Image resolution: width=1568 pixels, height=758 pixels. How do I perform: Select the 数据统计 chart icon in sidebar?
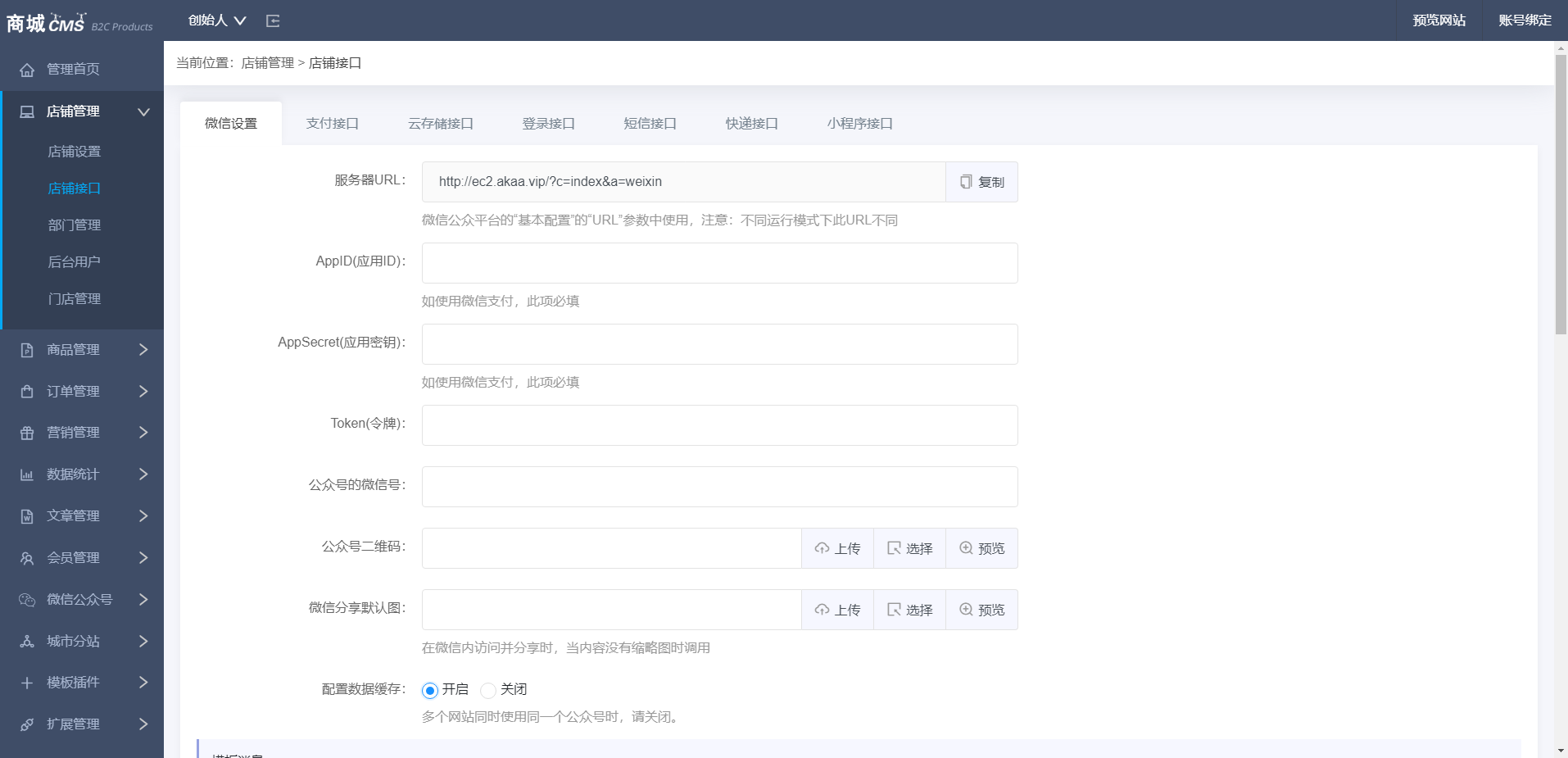coord(25,474)
